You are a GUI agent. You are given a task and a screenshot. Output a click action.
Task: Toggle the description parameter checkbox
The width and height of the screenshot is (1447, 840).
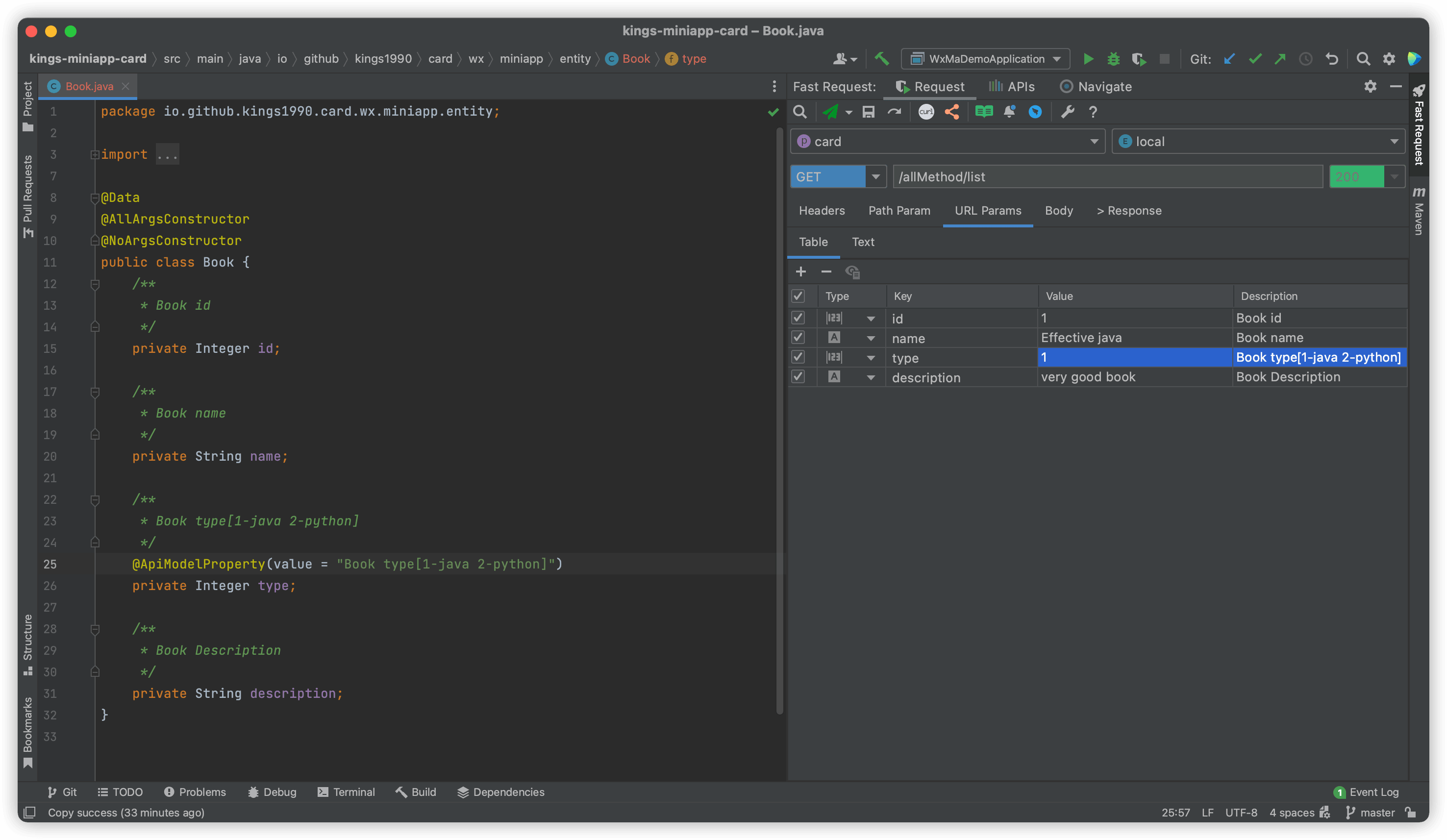click(x=798, y=377)
